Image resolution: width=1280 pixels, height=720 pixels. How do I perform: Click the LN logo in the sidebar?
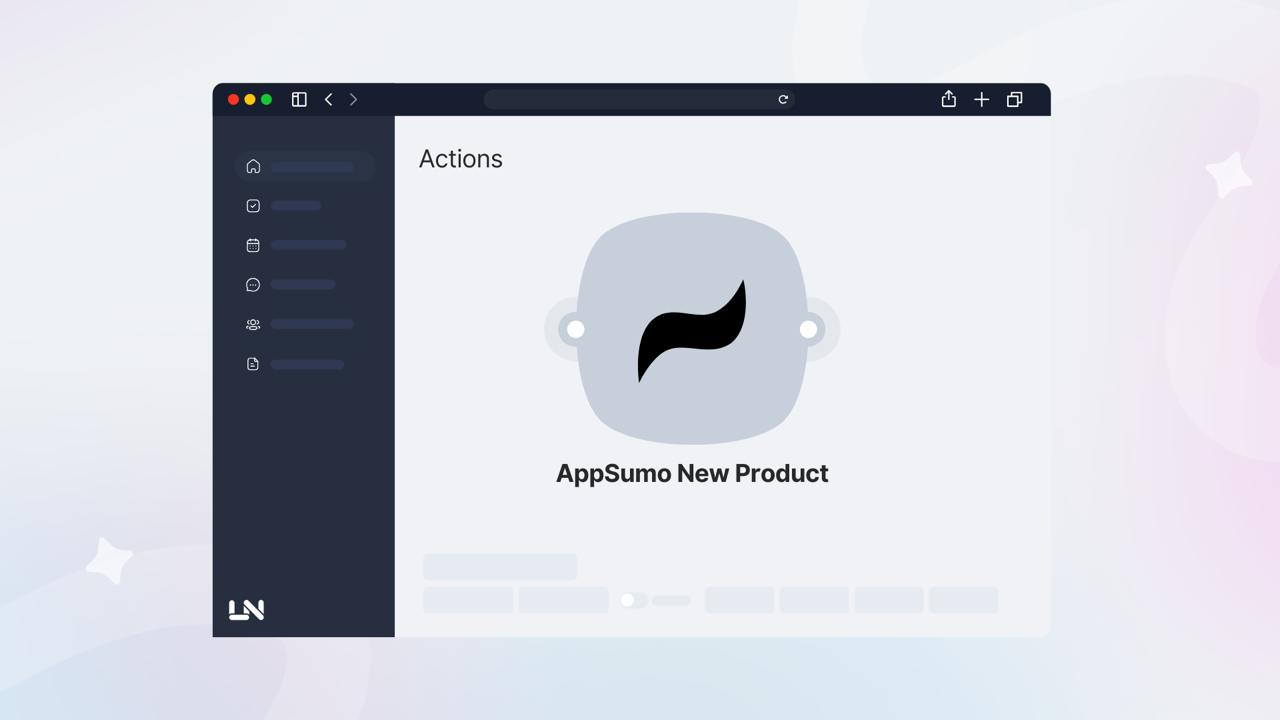pos(246,610)
